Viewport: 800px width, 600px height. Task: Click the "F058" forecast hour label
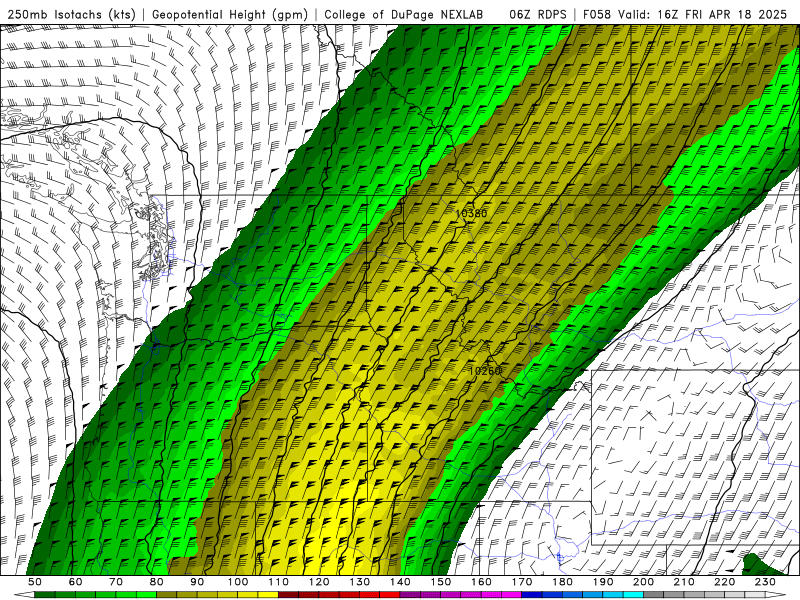(597, 15)
